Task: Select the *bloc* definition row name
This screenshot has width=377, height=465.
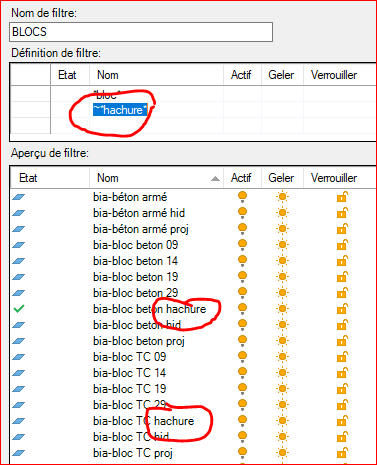Action: [107, 95]
